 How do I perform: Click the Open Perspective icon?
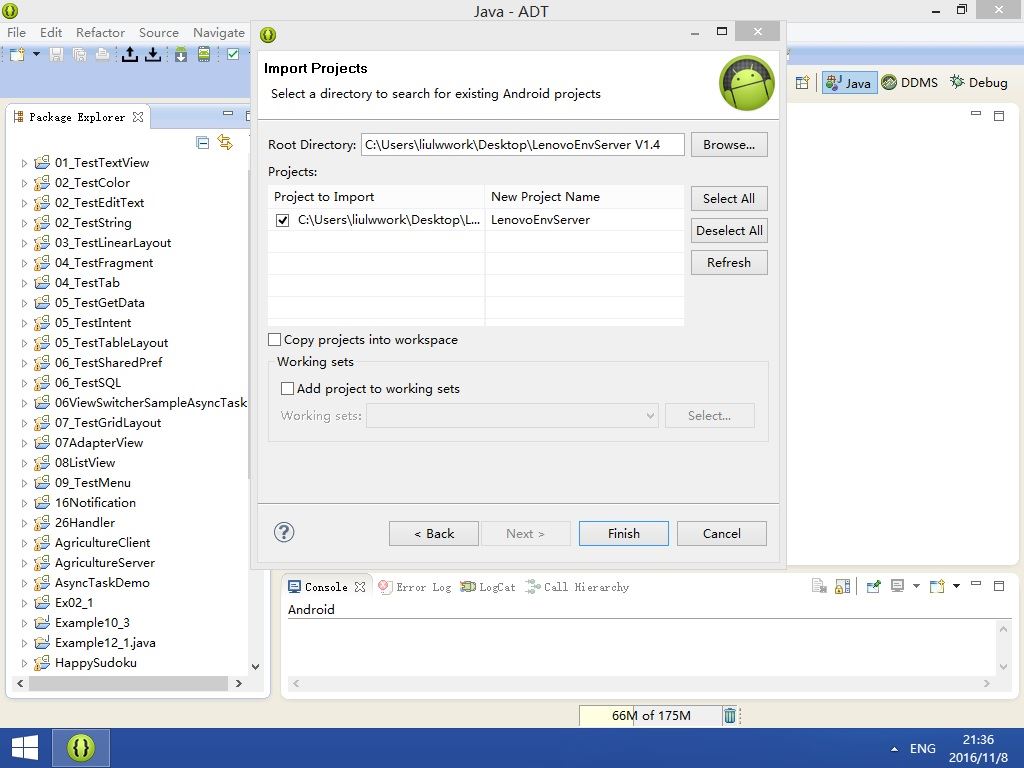[x=803, y=82]
